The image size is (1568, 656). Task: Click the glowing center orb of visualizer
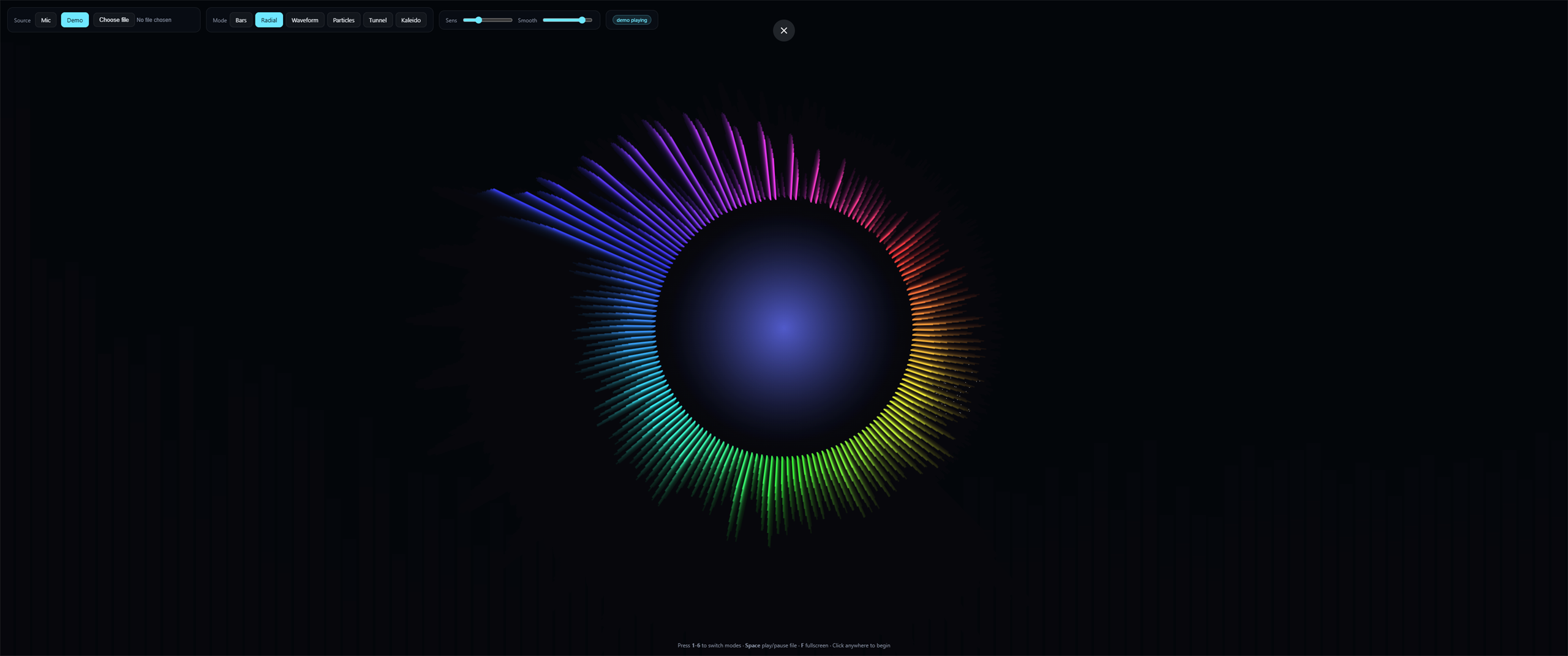click(784, 328)
